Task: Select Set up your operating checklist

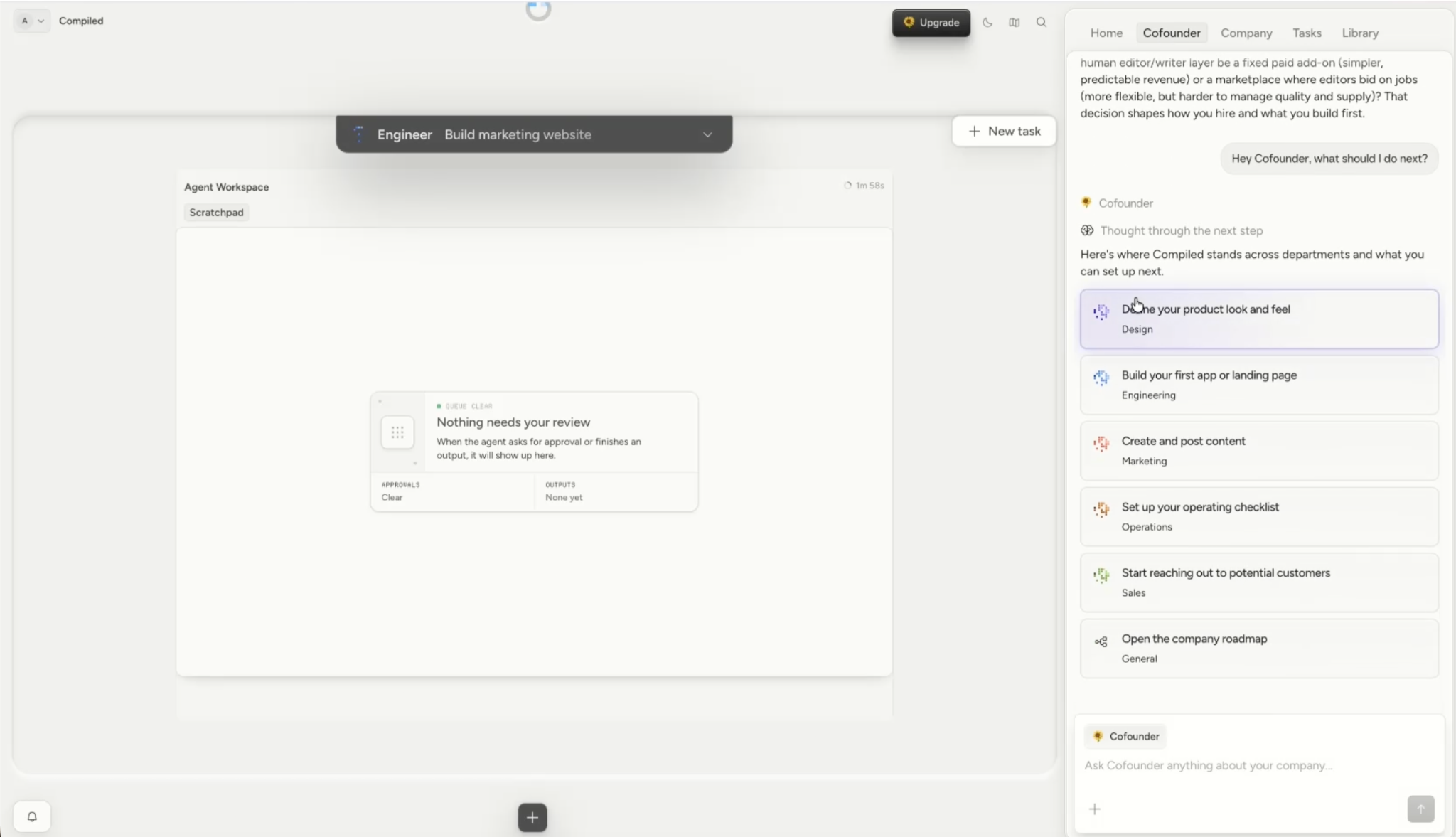Action: click(x=1259, y=516)
